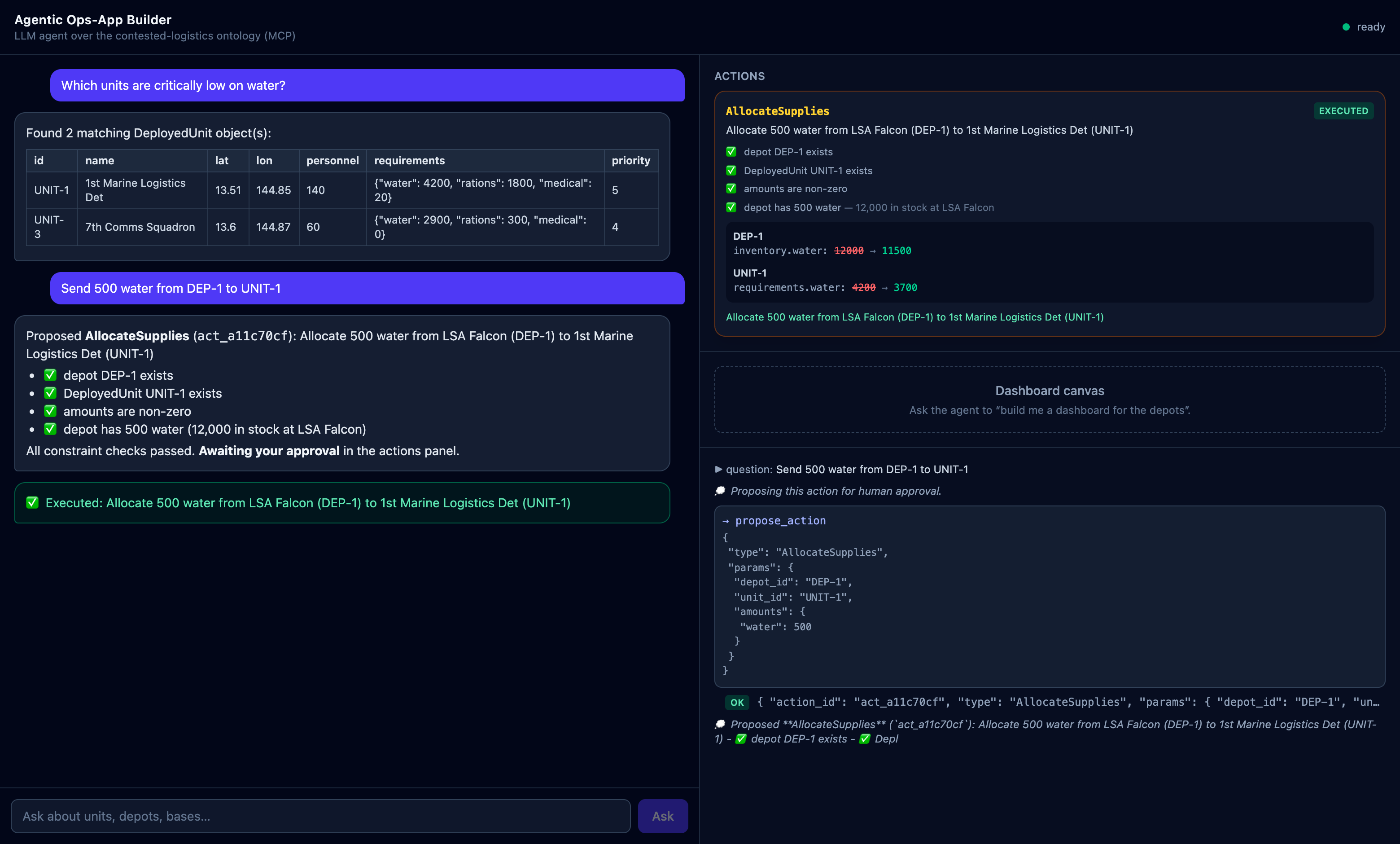Click the 'depot has 500 water' check icon in the Actions panel
The image size is (1400, 844).
click(731, 207)
